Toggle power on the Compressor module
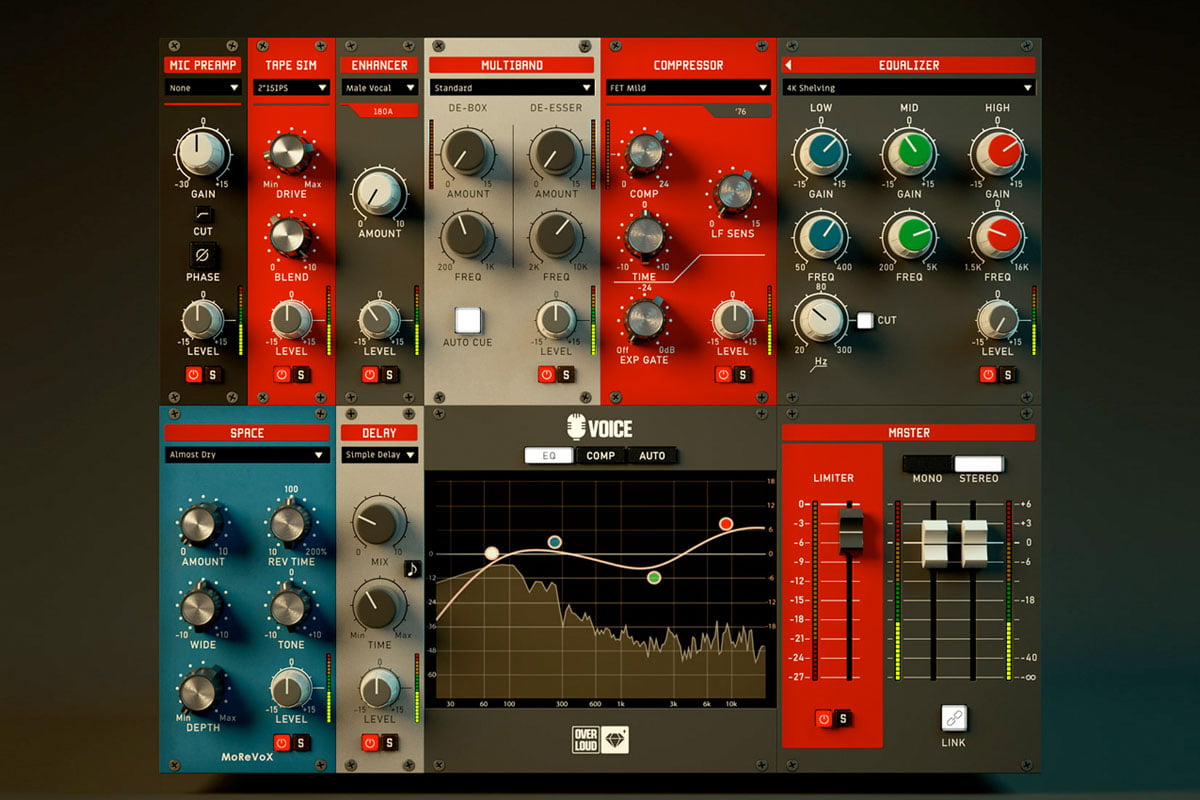1200x800 pixels. (723, 374)
